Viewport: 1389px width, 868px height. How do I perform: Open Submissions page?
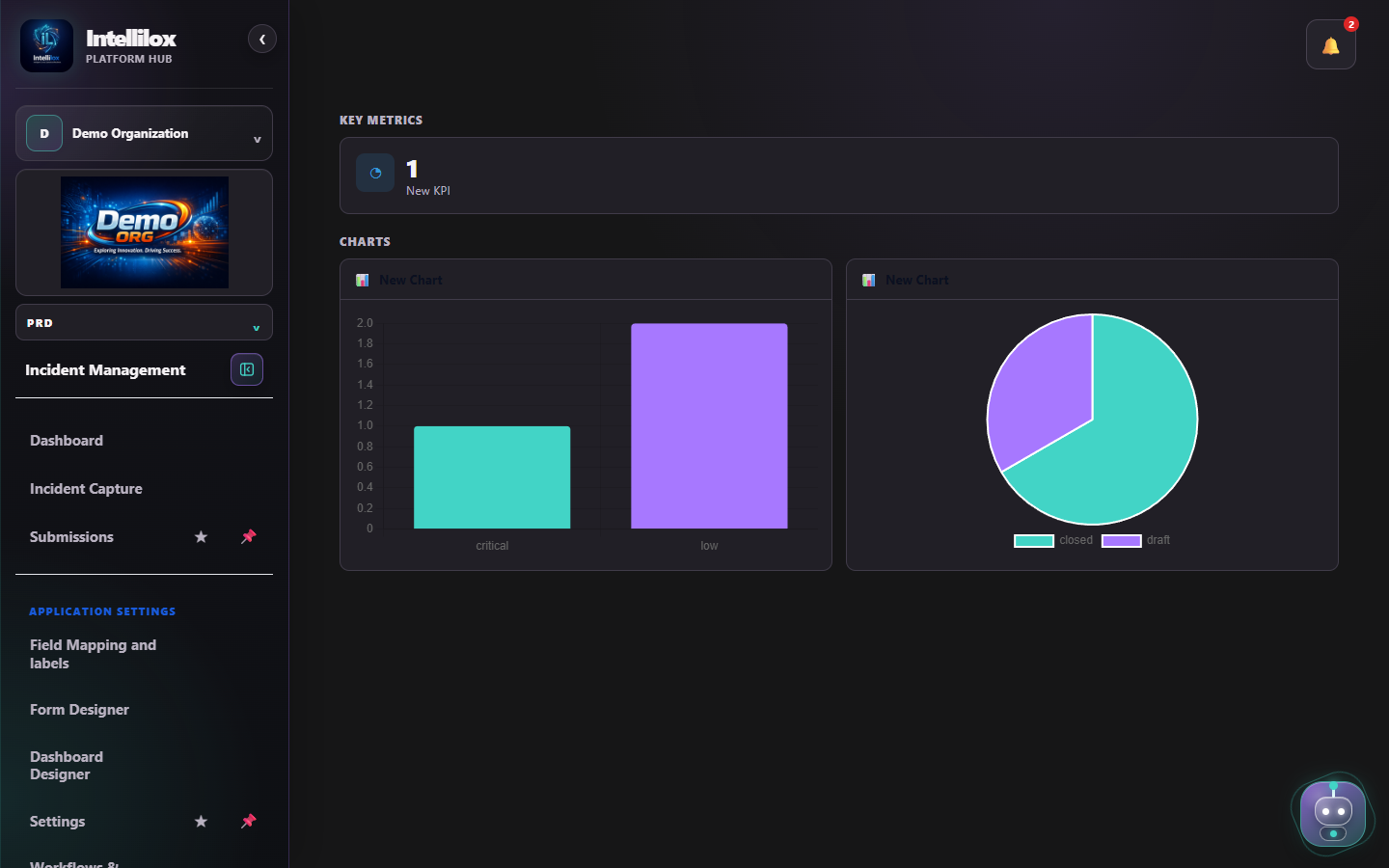71,537
